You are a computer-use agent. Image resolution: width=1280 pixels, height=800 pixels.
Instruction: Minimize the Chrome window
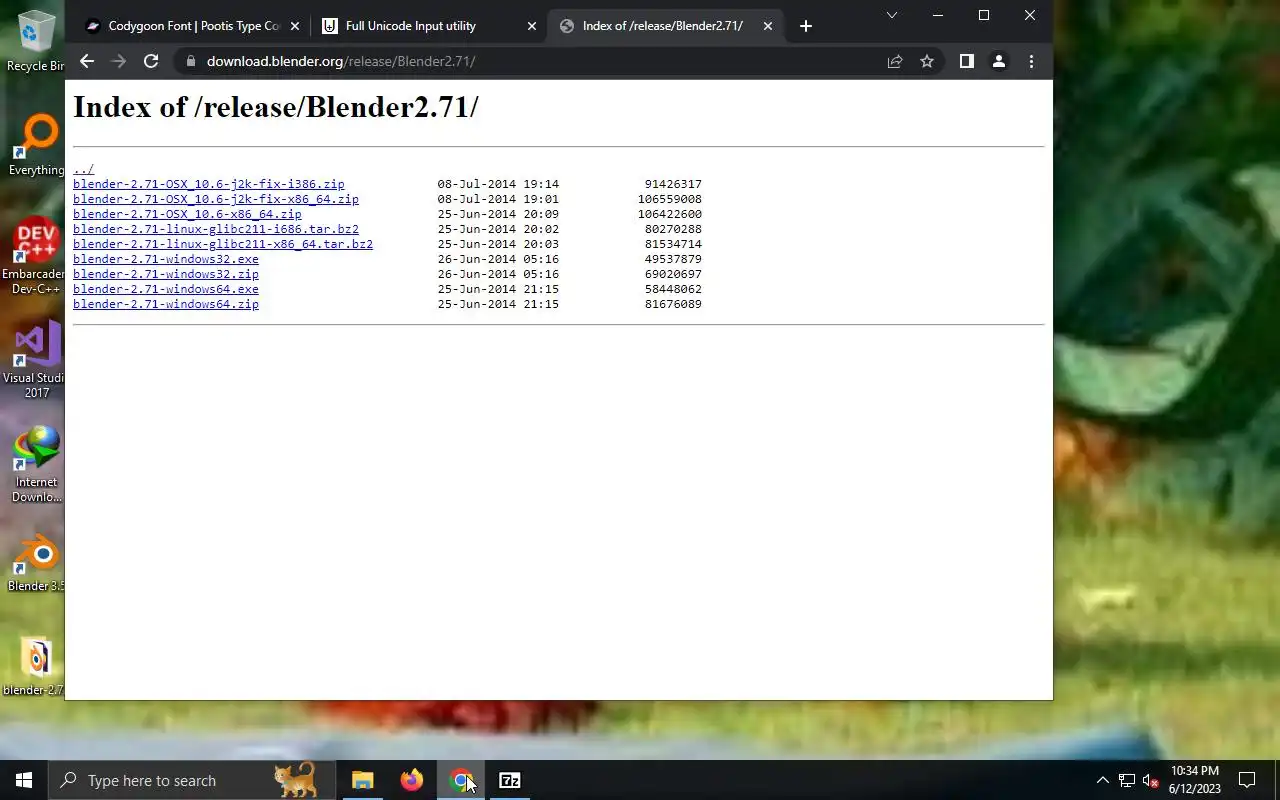pos(938,15)
